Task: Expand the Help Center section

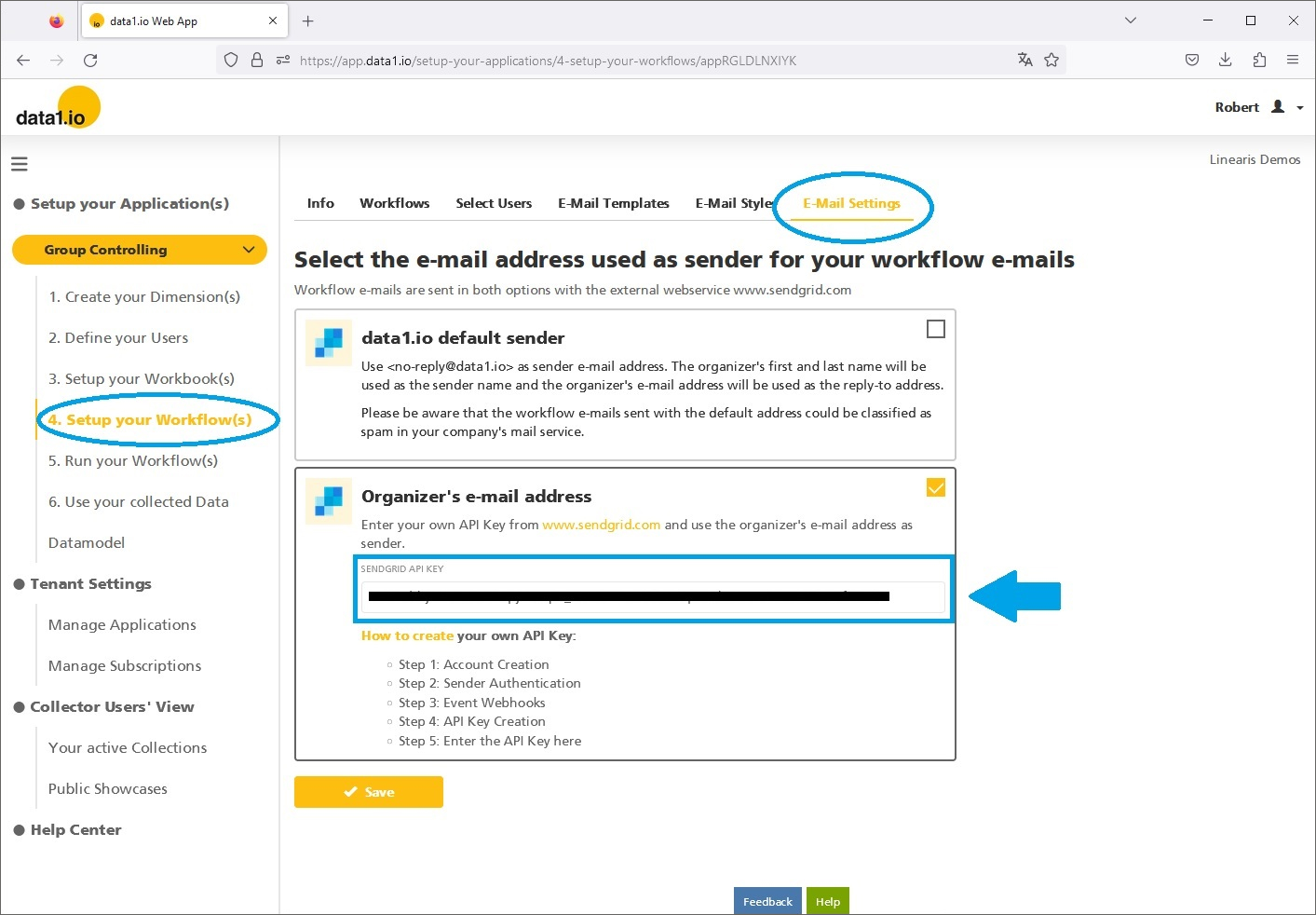Action: click(67, 829)
